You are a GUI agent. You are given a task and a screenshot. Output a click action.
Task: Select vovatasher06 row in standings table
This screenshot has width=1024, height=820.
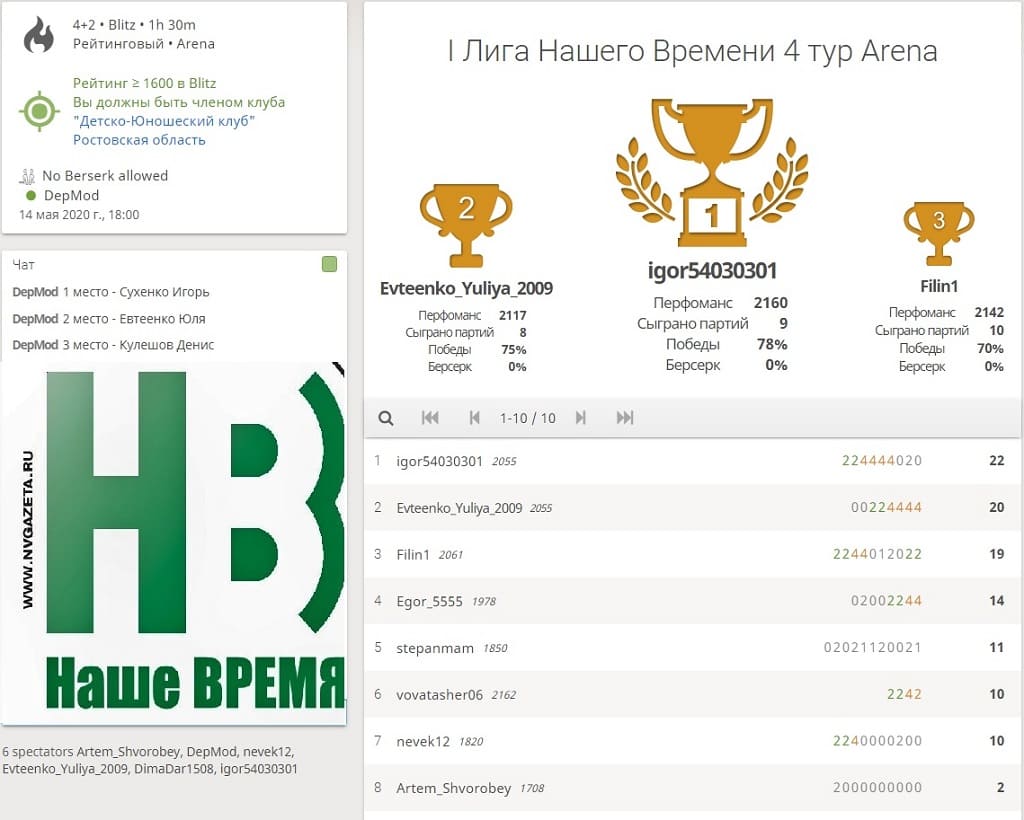tap(439, 694)
